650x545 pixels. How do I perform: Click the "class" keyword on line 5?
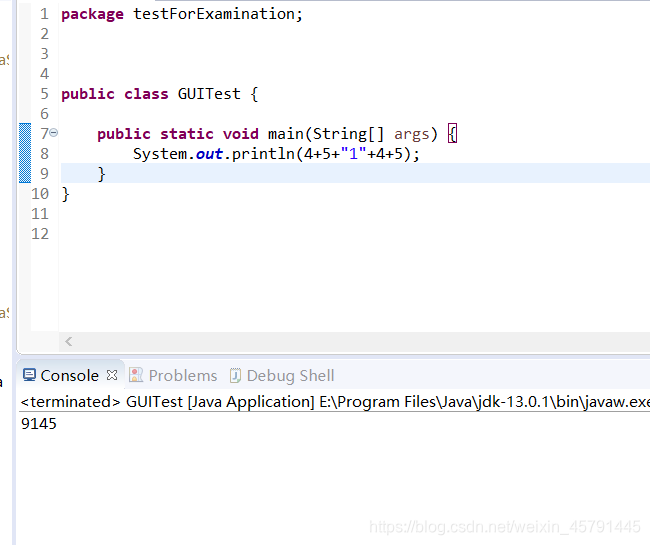coord(146,94)
